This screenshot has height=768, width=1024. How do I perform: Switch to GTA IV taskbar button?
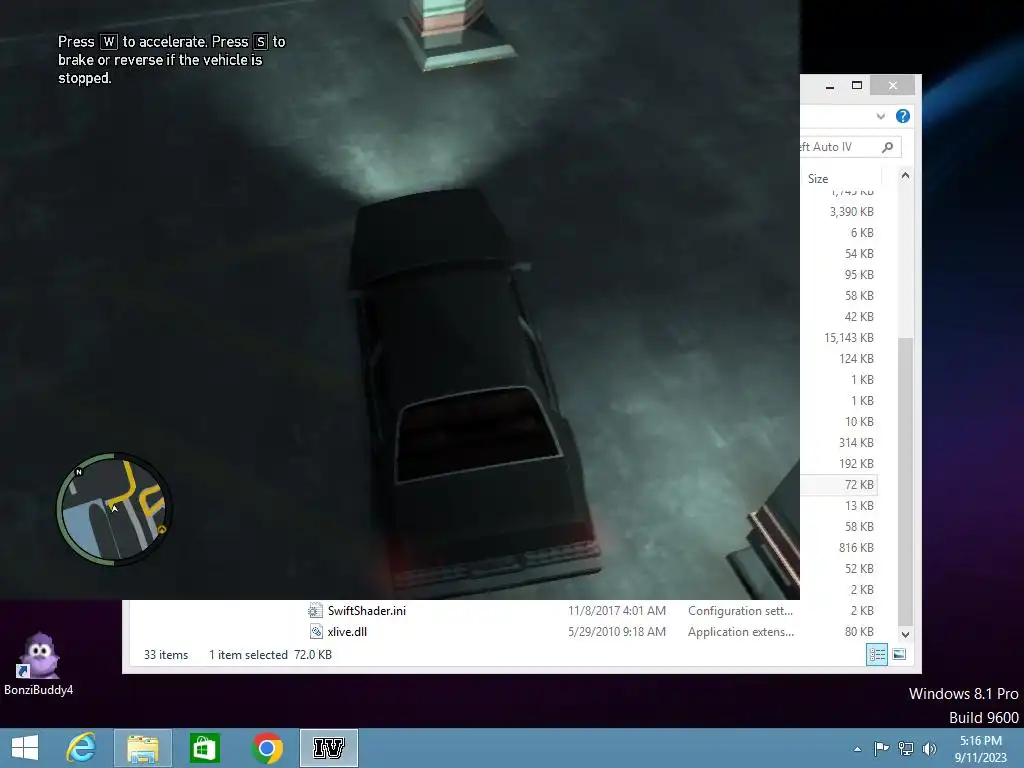tap(328, 748)
